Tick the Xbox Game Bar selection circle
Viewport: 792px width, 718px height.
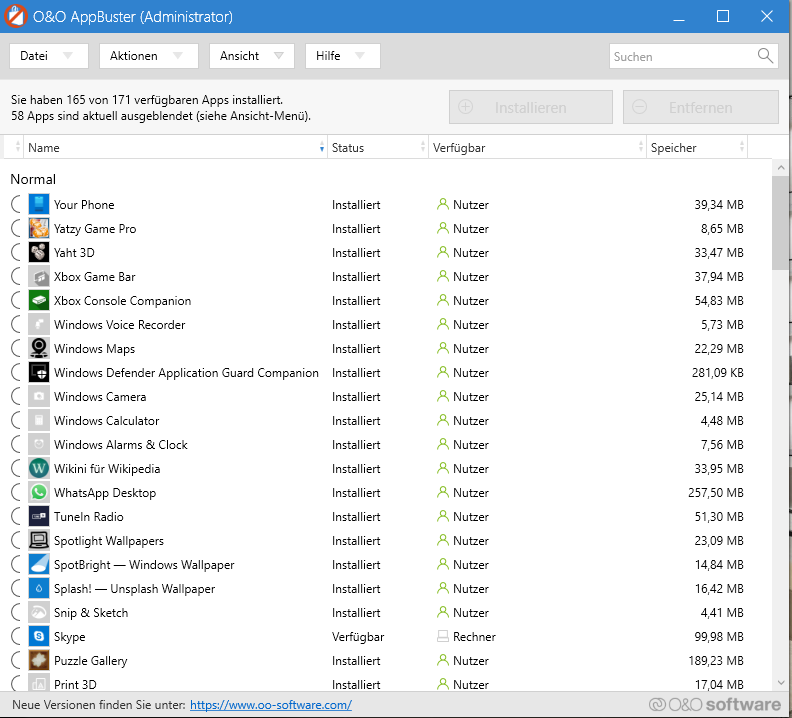pyautogui.click(x=16, y=276)
